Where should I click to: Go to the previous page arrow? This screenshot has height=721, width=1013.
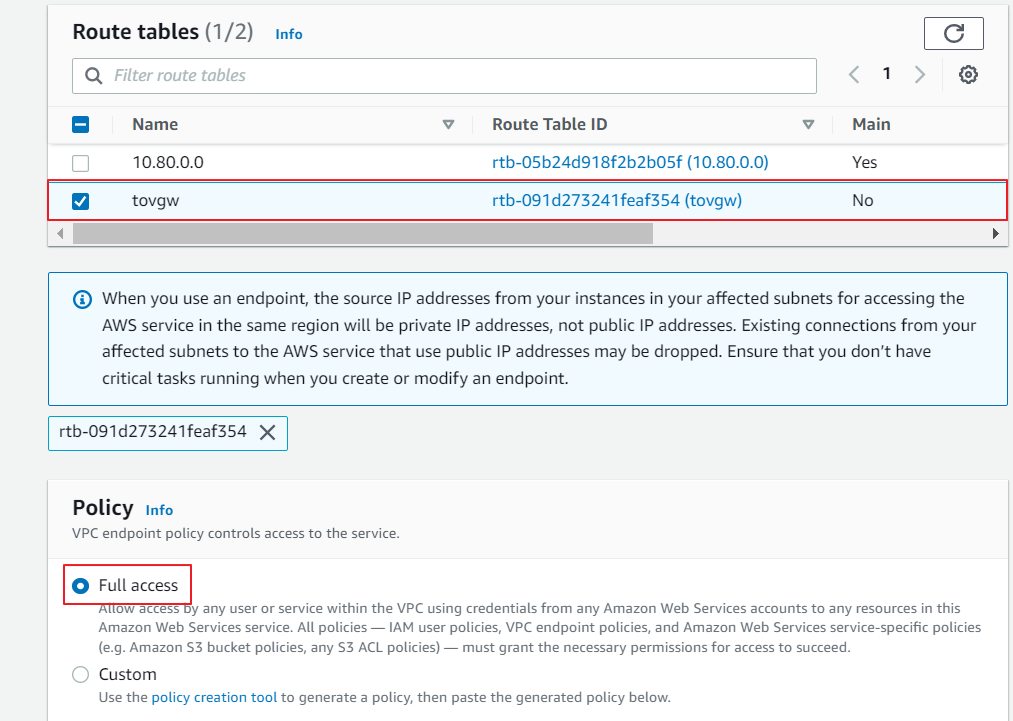click(854, 75)
